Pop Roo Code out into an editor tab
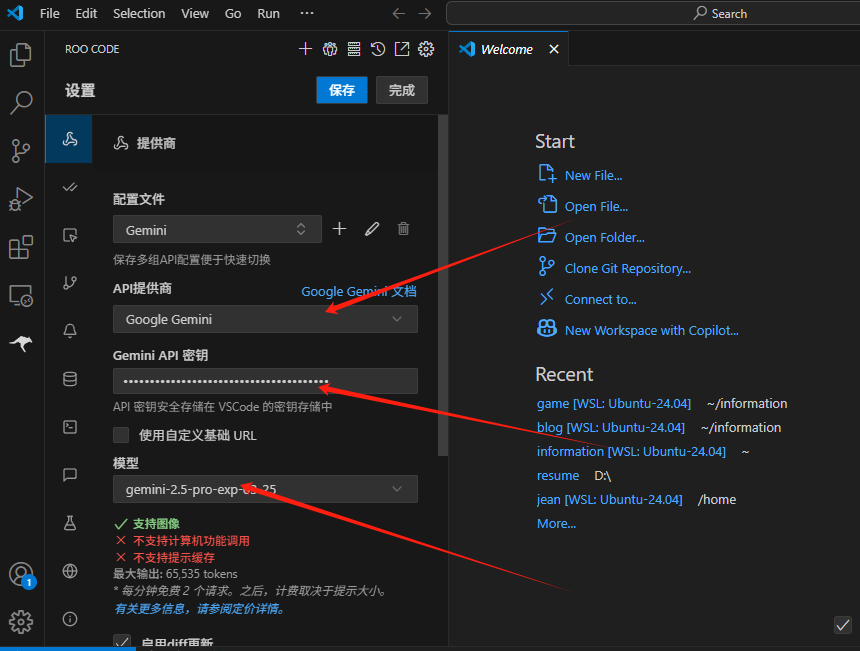This screenshot has width=860, height=651. pos(402,49)
